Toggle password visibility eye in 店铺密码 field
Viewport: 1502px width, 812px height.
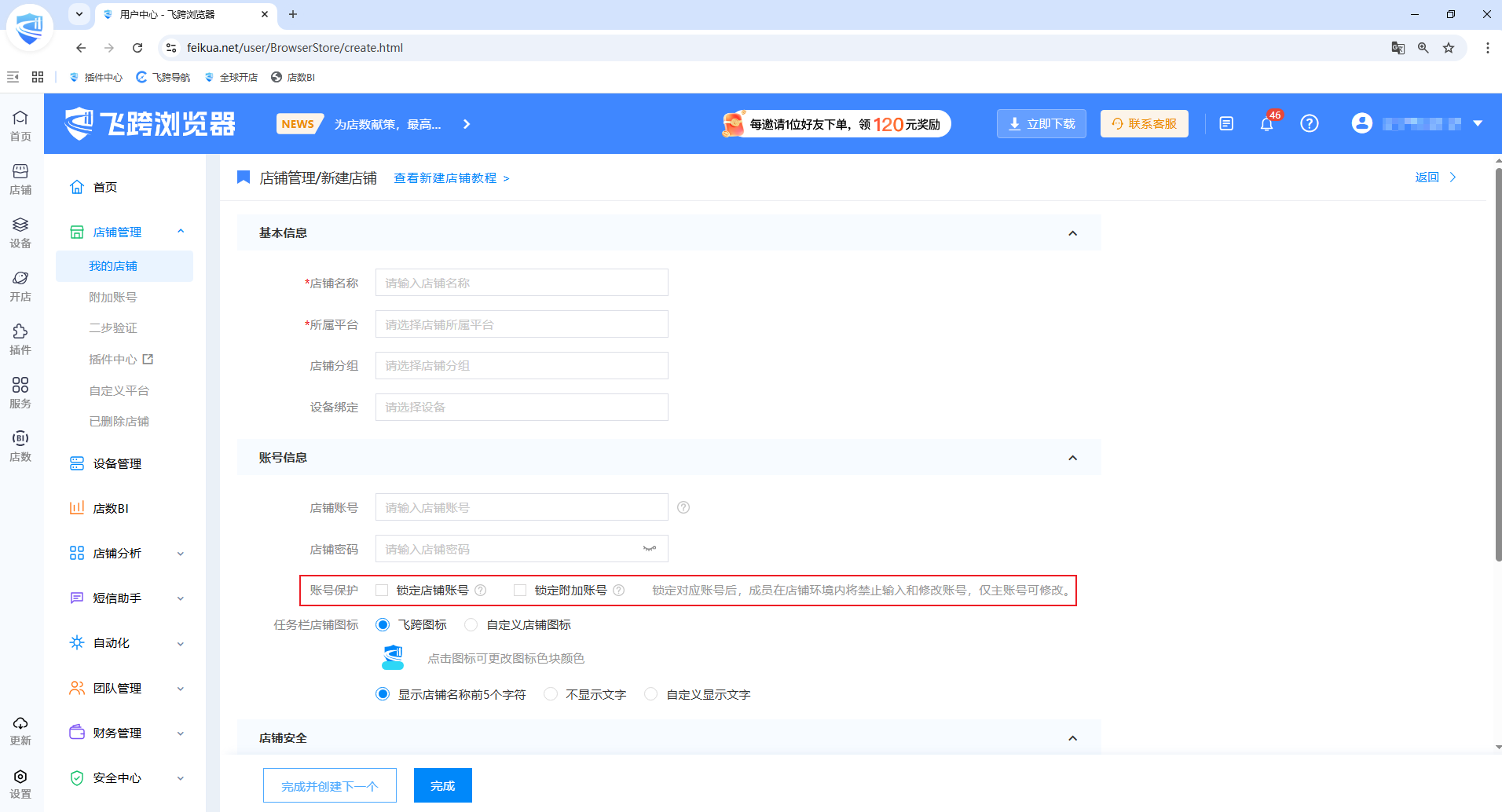[650, 549]
